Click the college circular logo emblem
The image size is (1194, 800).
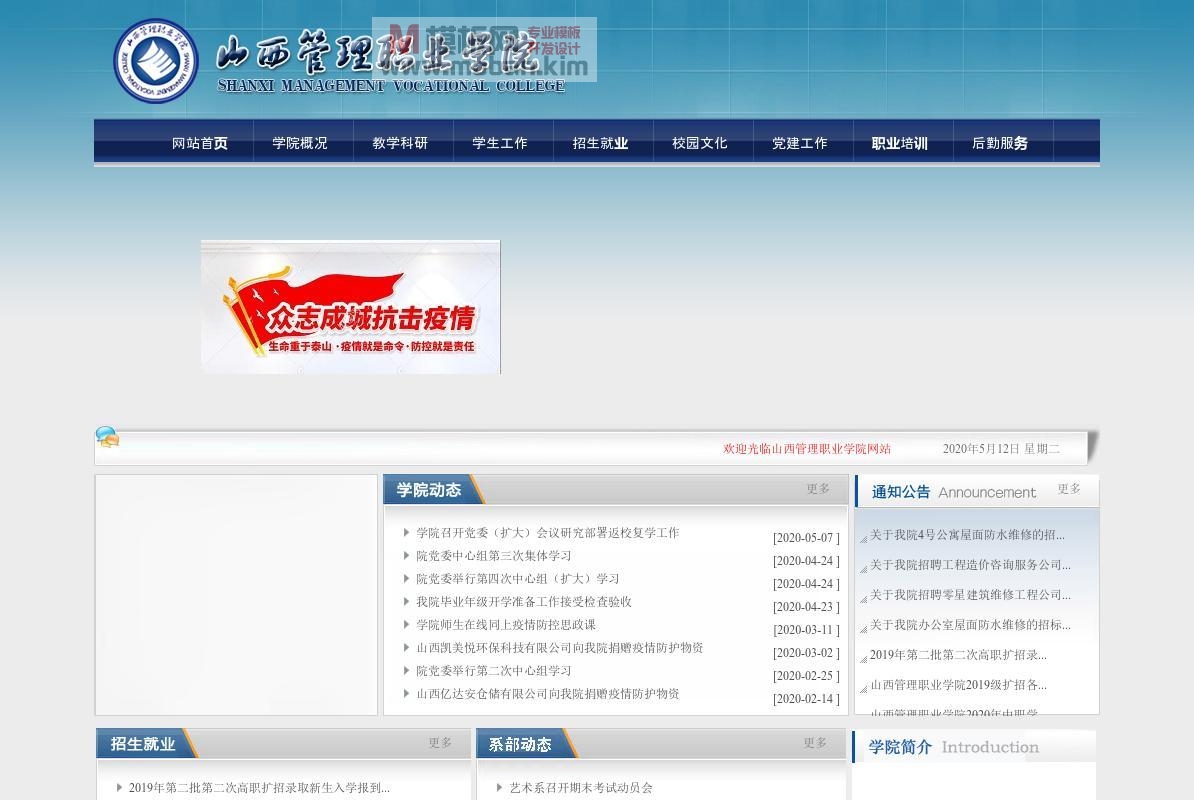pyautogui.click(x=156, y=61)
